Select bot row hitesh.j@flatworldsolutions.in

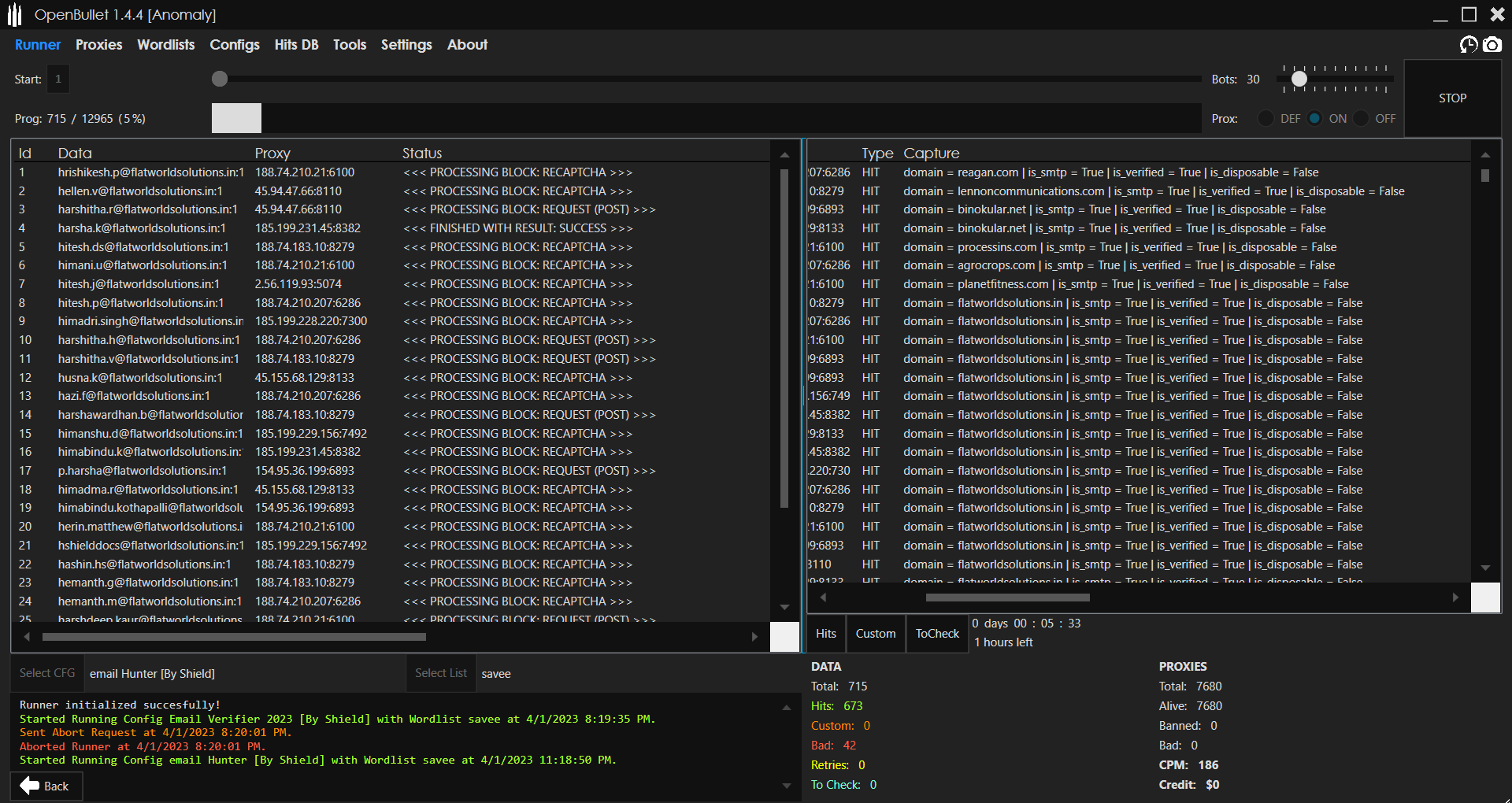pyautogui.click(x=391, y=284)
